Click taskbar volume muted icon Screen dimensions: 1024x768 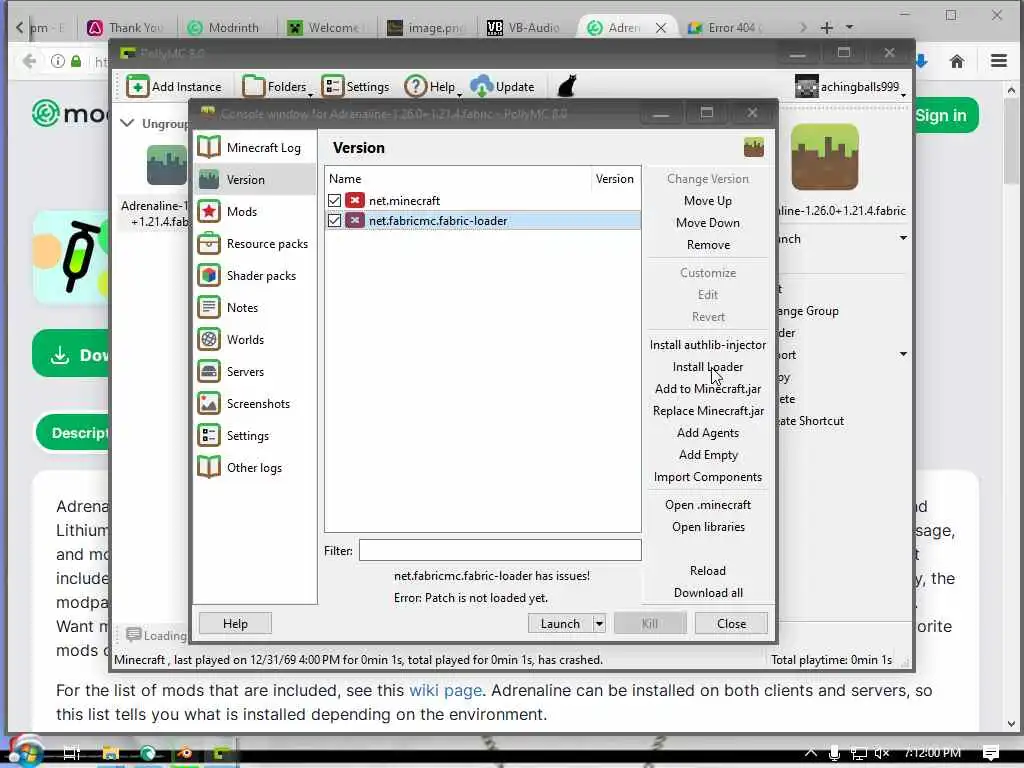coord(882,753)
